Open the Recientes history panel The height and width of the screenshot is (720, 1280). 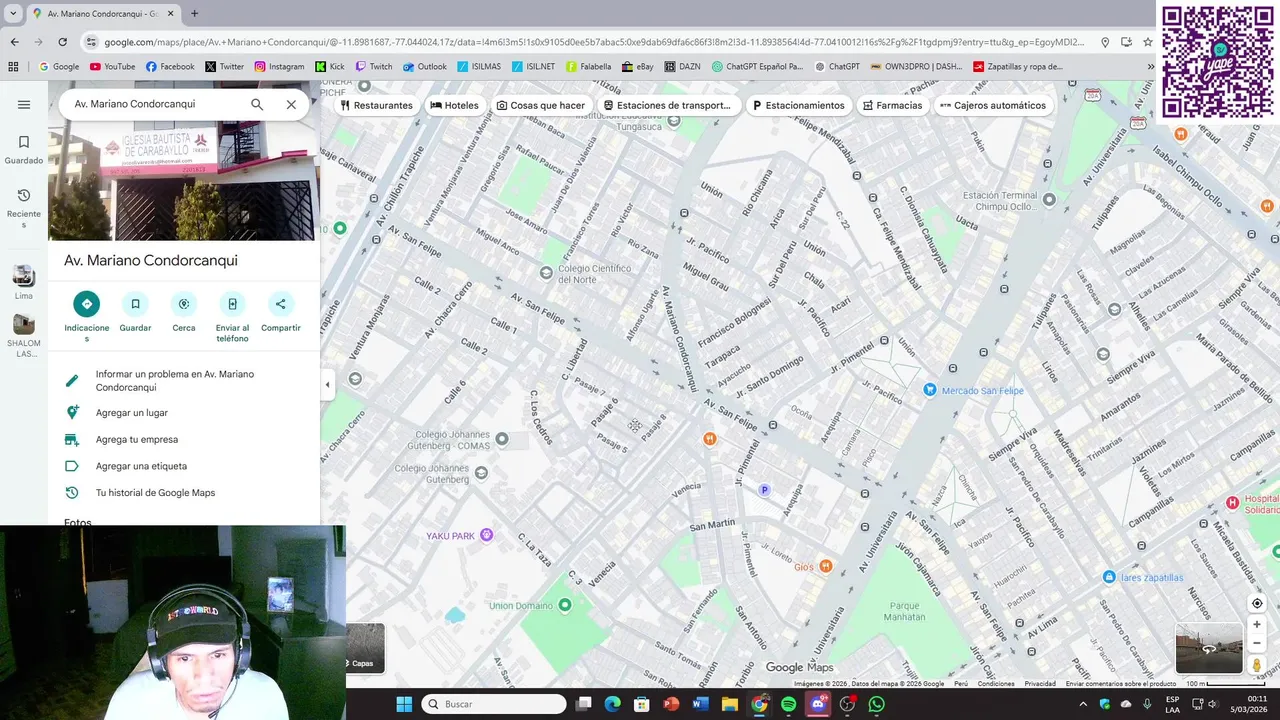pyautogui.click(x=24, y=208)
